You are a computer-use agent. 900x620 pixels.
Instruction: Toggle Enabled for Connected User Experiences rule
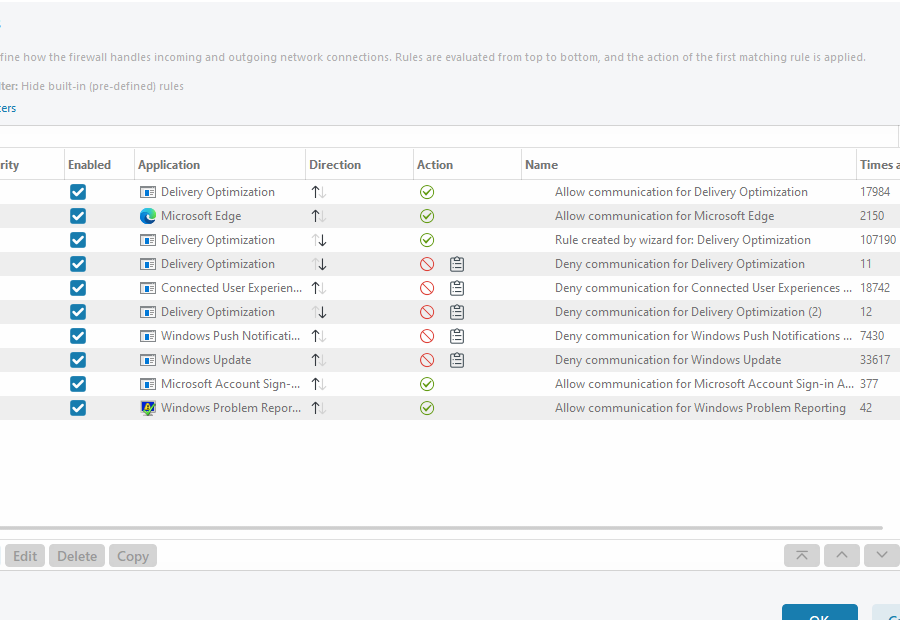point(78,288)
